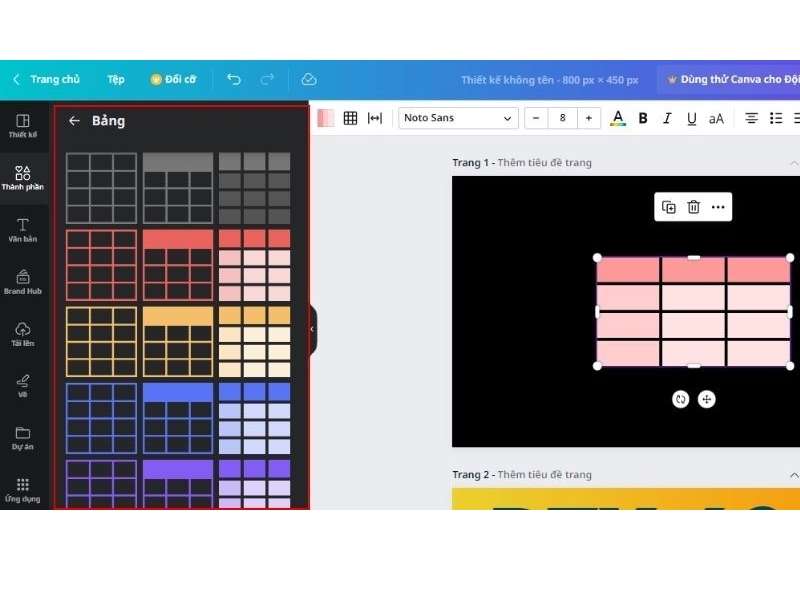800x600 pixels.
Task: Delete the selected table with trash icon
Action: coord(693,207)
